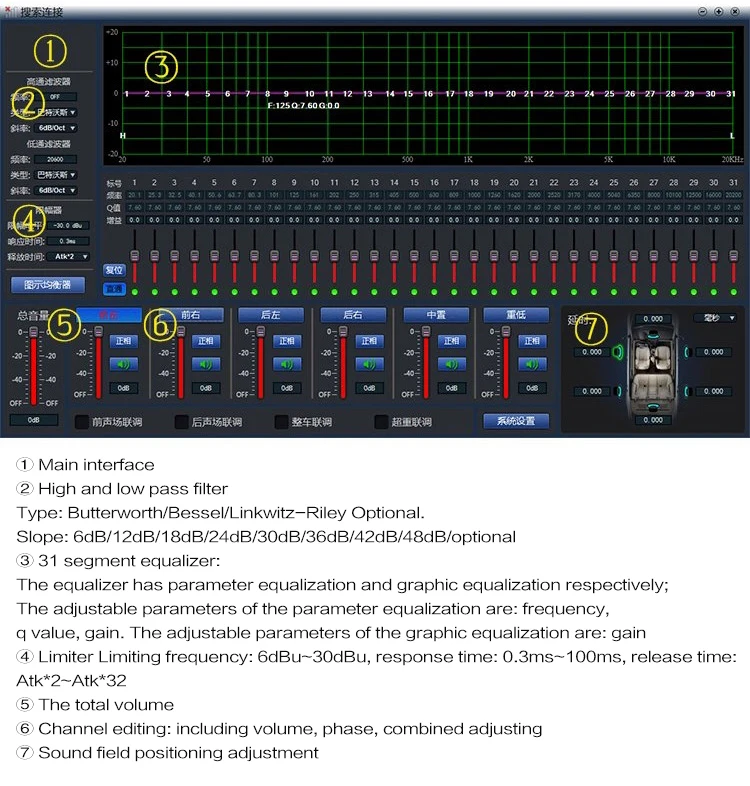Switch to the 重低 channel tab
Image resolution: width=750 pixels, height=786 pixels.
(516, 315)
